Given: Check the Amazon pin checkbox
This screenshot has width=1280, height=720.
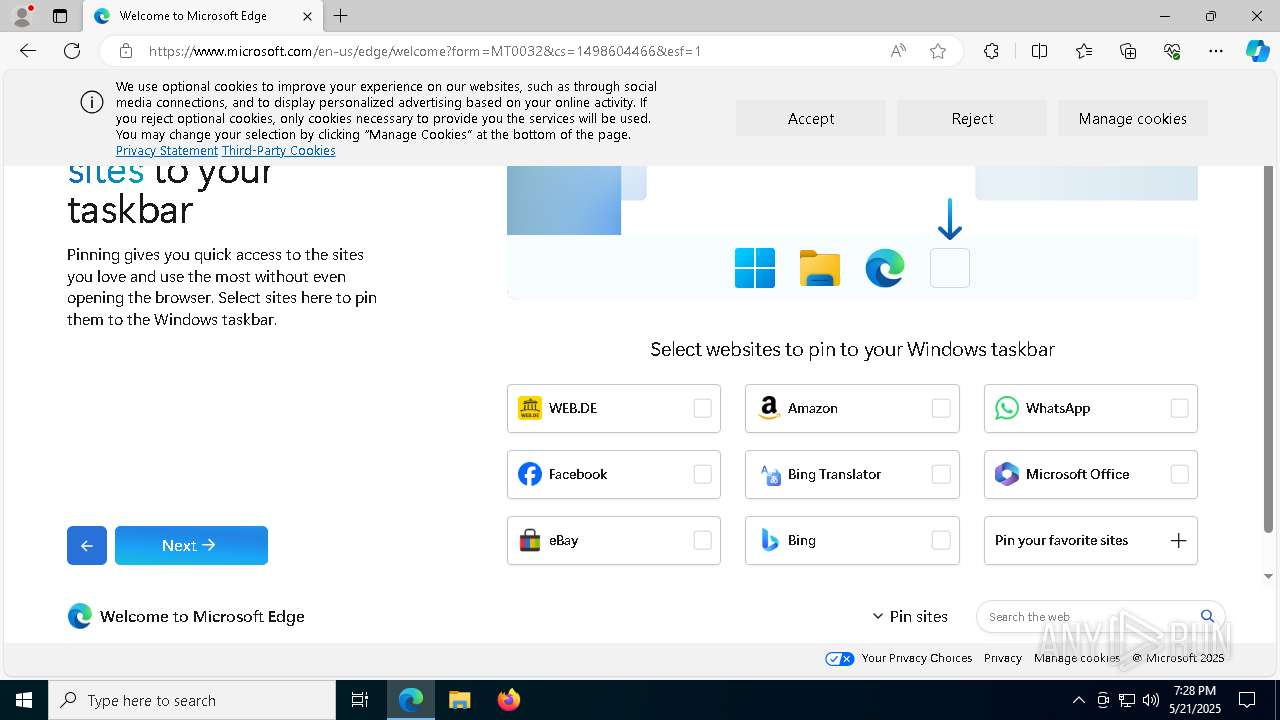Looking at the screenshot, I should coord(941,408).
